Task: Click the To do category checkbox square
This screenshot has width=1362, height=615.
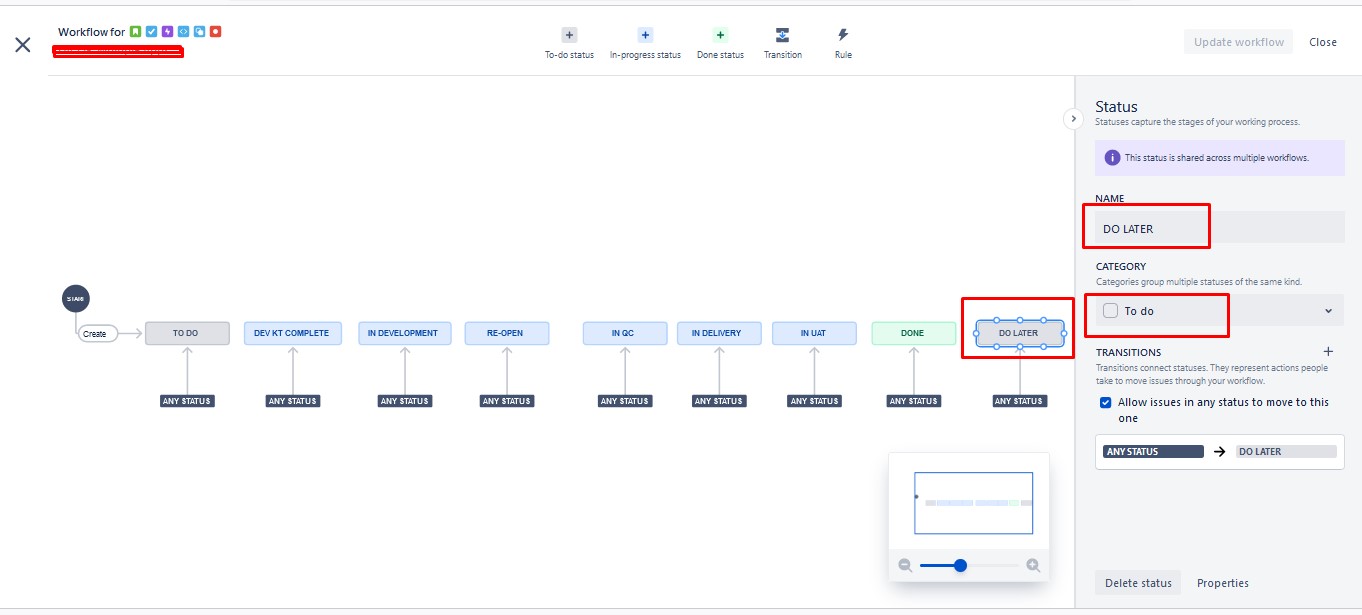Action: tap(1109, 312)
